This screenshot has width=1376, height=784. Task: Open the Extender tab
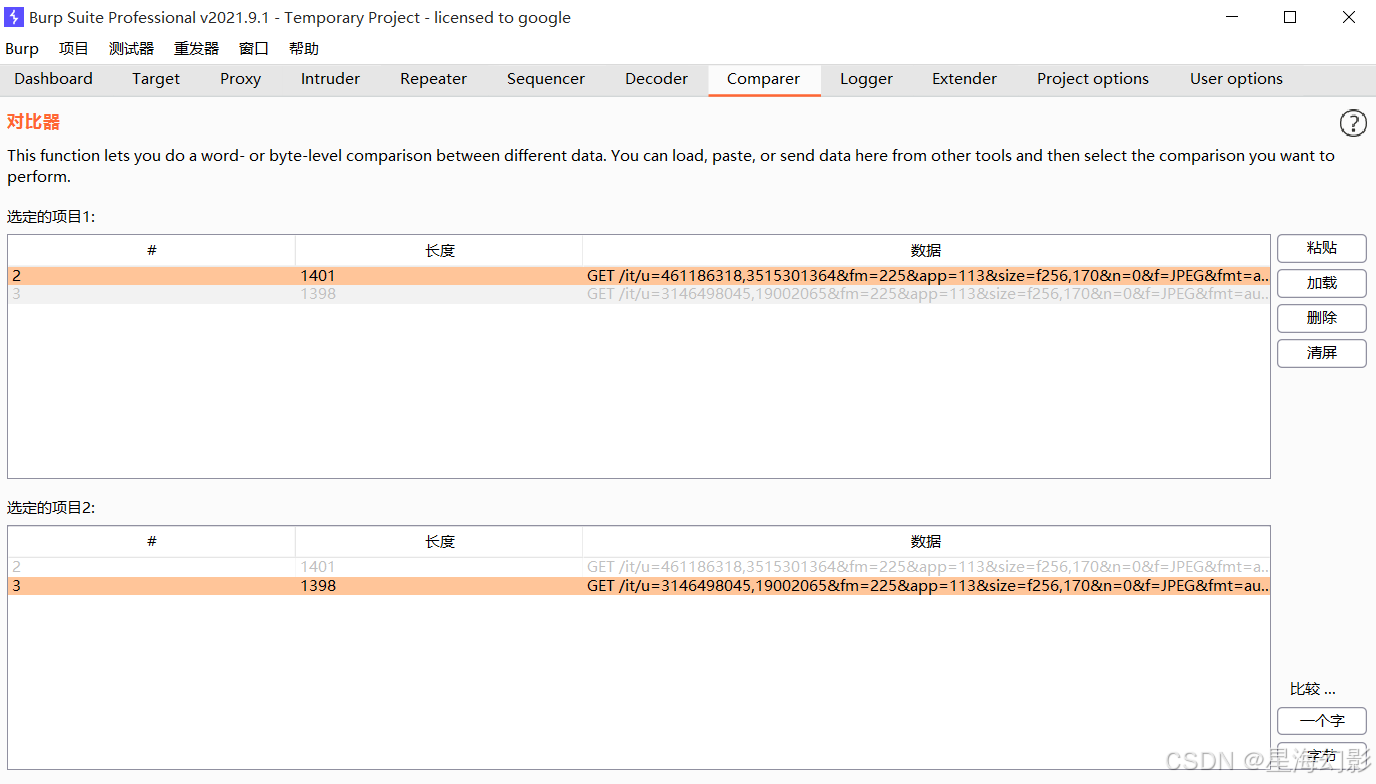pyautogui.click(x=963, y=79)
